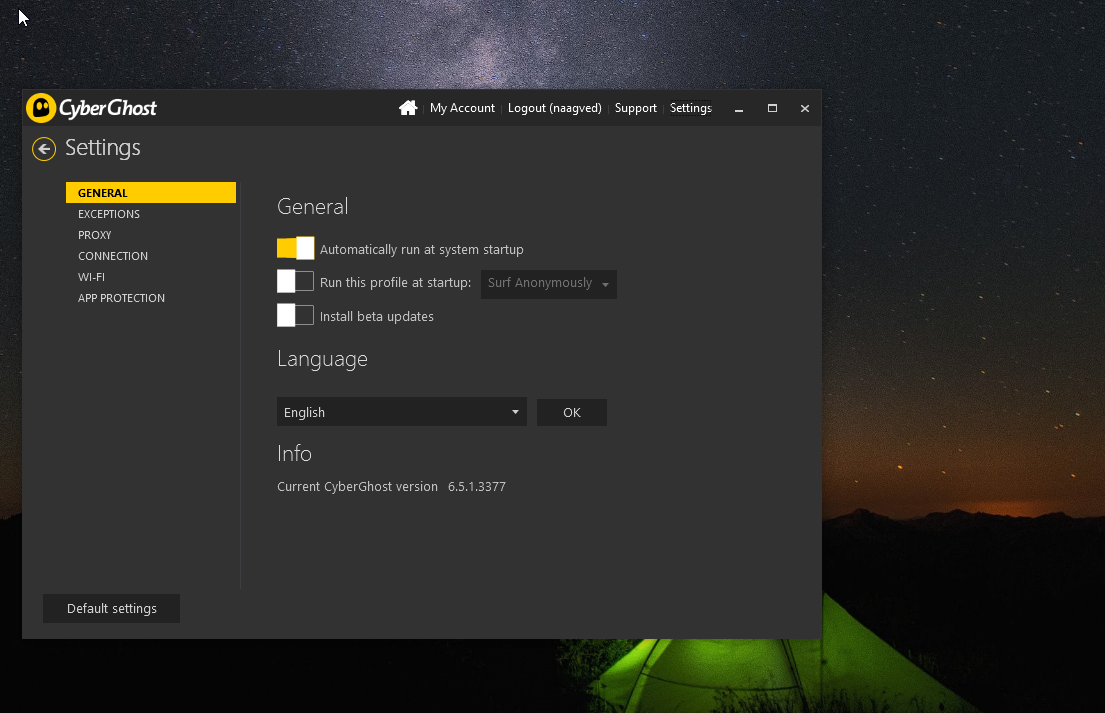The height and width of the screenshot is (713, 1105).
Task: Open the Surf Anonymously profile dropdown
Action: pos(548,284)
